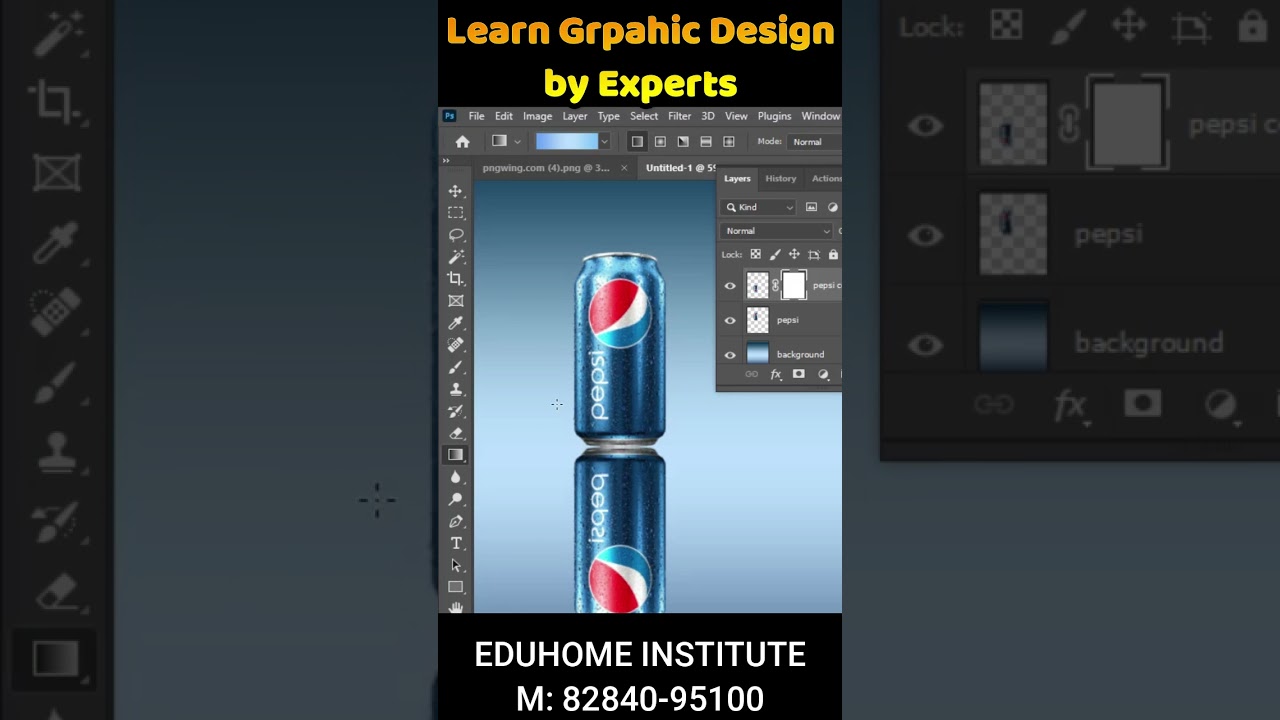Select the Lasso tool

coord(455,235)
